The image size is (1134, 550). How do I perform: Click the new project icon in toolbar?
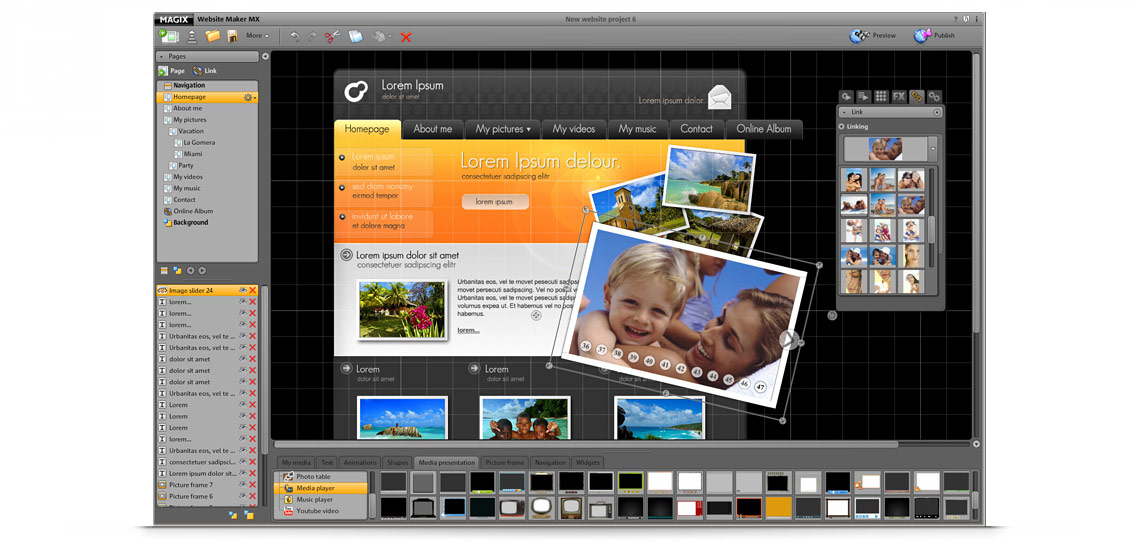coord(169,35)
